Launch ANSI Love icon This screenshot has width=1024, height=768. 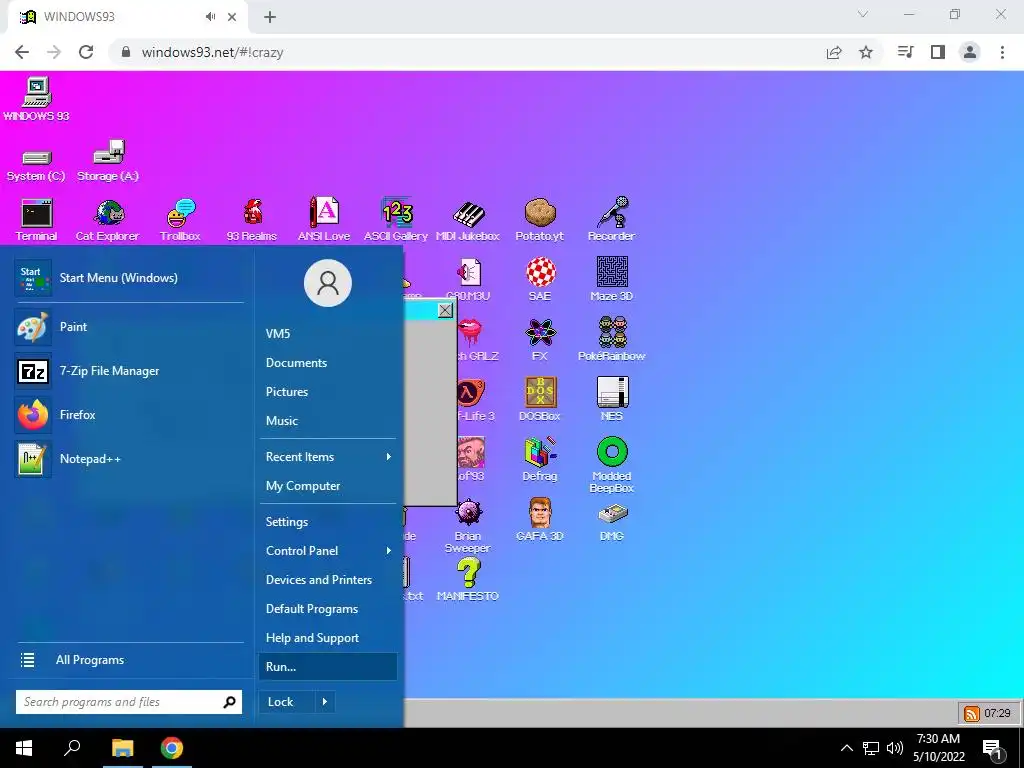pyautogui.click(x=324, y=219)
